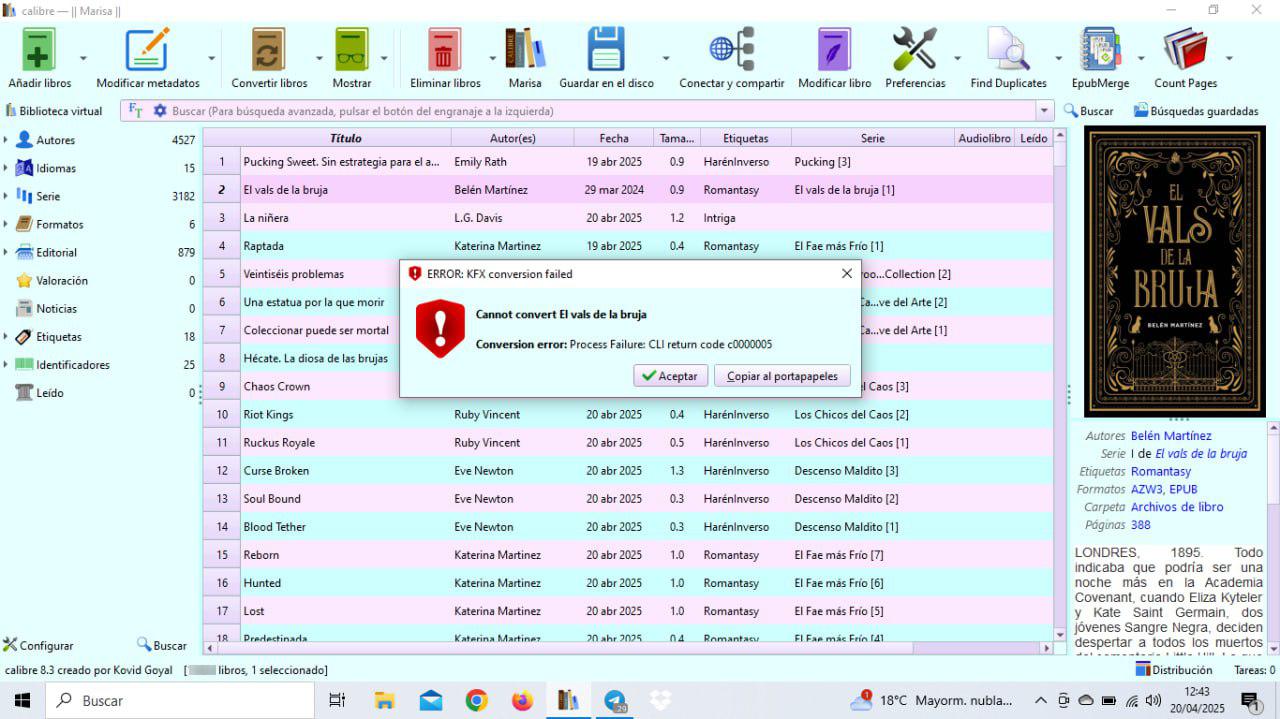1280x719 pixels.
Task: Click the Añadir libros toolbar icon
Action: [39, 49]
